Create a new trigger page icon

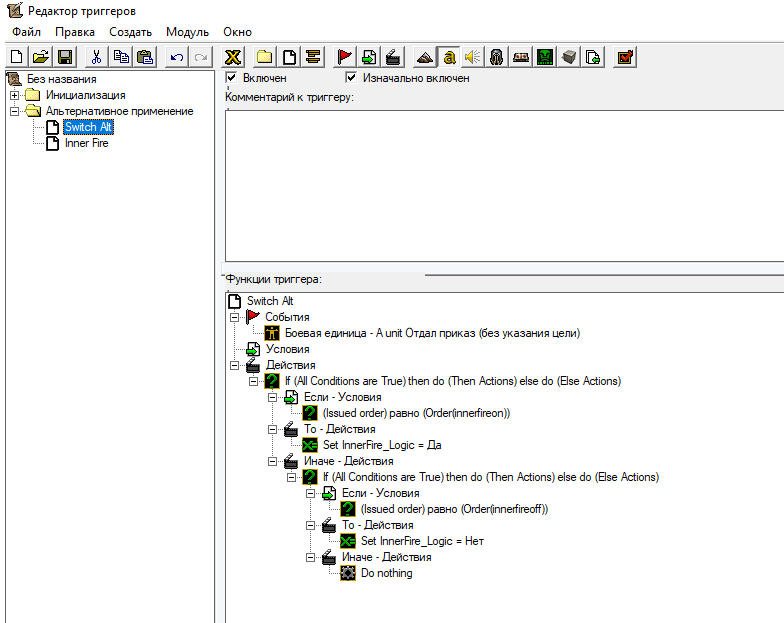tap(289, 57)
